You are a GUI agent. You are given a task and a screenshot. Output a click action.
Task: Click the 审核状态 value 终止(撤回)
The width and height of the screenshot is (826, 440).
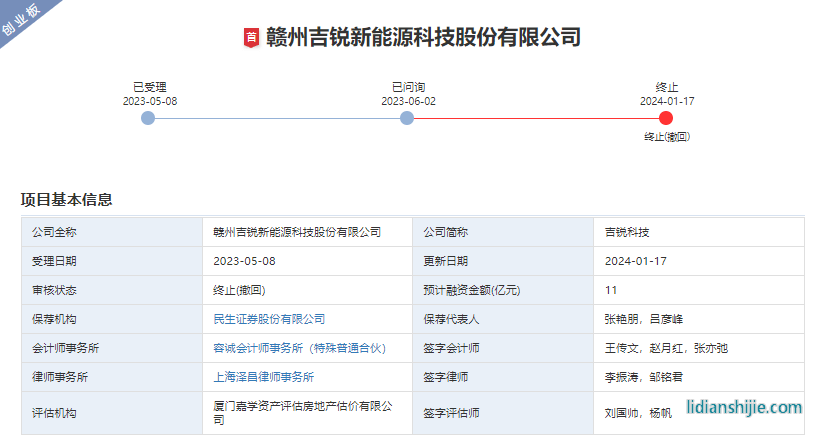coord(240,290)
